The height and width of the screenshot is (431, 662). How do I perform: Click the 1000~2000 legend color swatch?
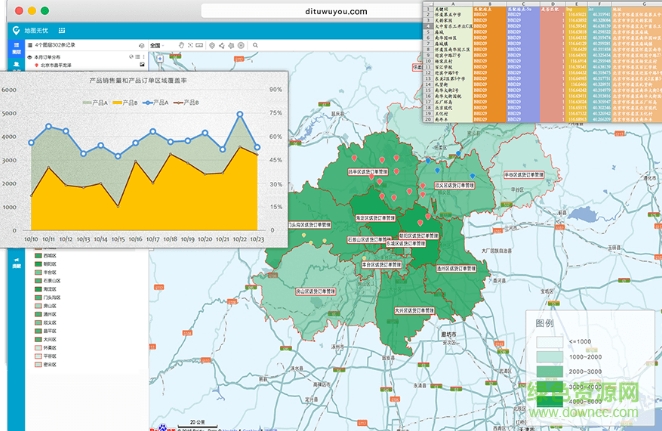(549, 356)
